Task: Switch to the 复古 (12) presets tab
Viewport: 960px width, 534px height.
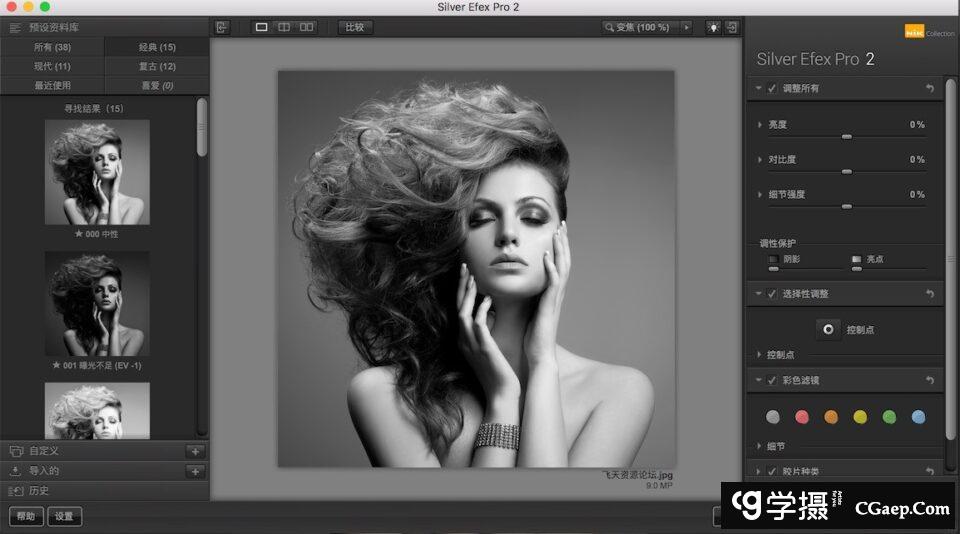Action: pos(157,66)
